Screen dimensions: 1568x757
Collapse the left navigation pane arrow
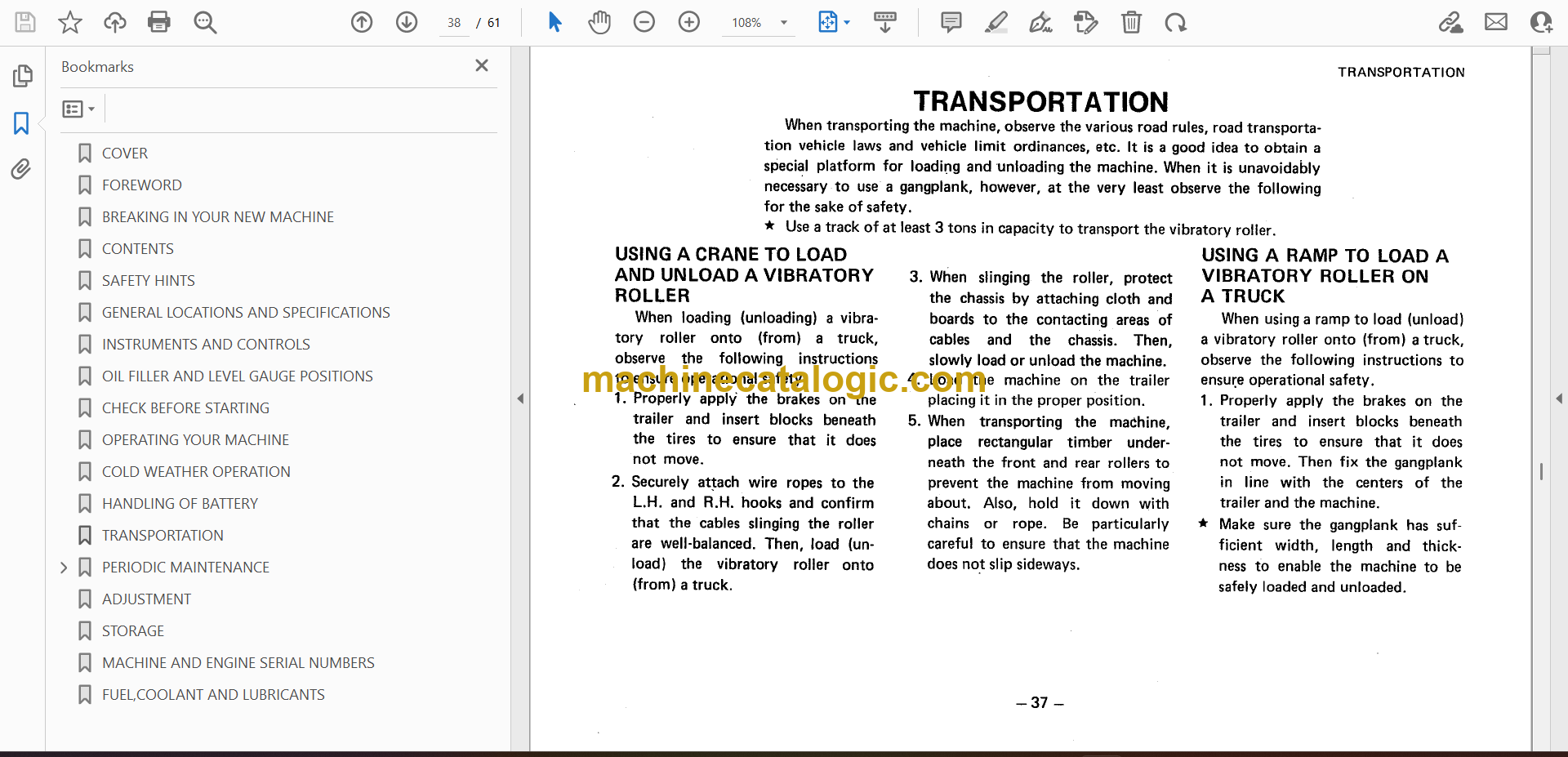(x=520, y=399)
